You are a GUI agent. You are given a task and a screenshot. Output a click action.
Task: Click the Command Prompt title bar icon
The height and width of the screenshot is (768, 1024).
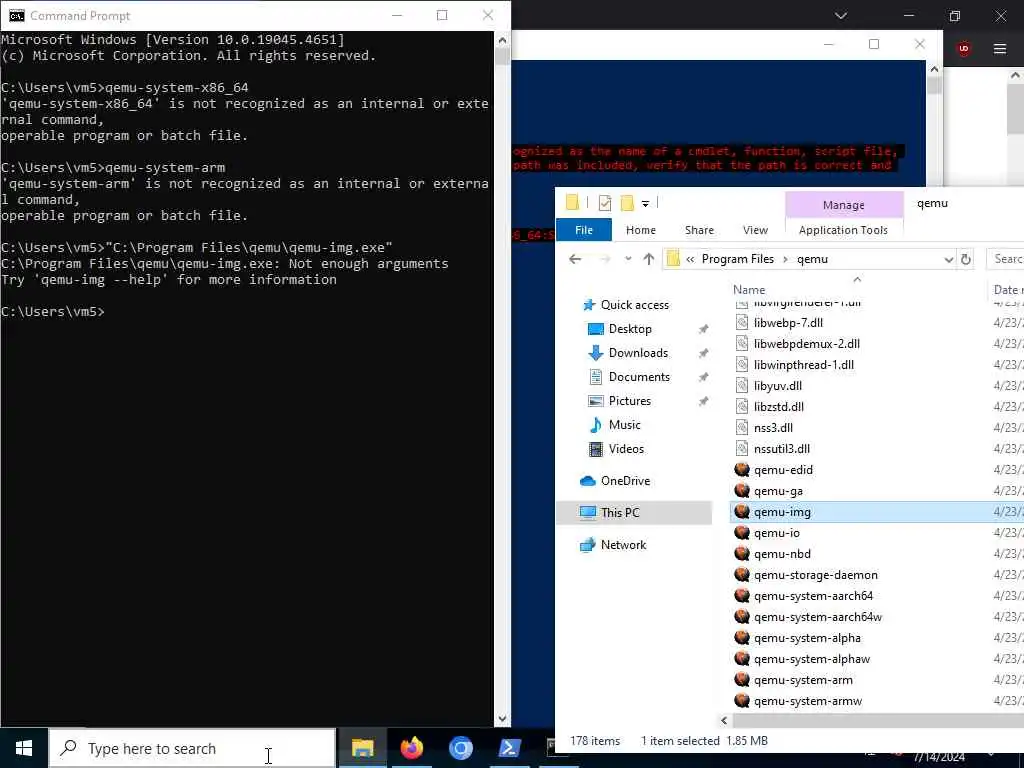click(x=16, y=16)
